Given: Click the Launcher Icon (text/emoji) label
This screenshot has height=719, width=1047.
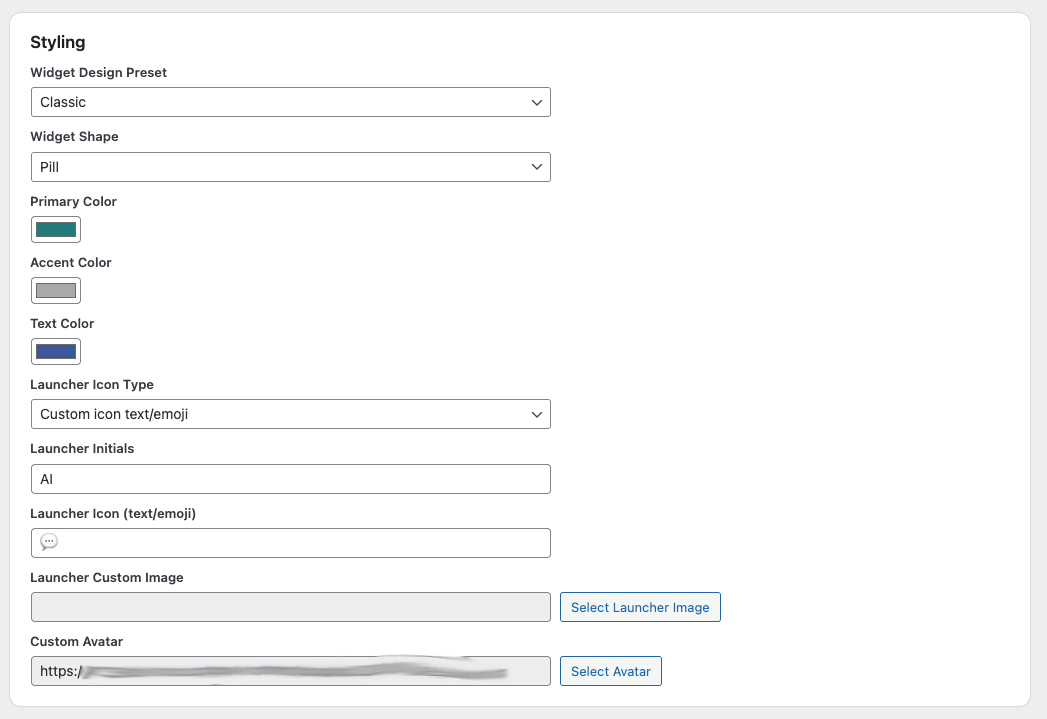Looking at the screenshot, I should [113, 513].
